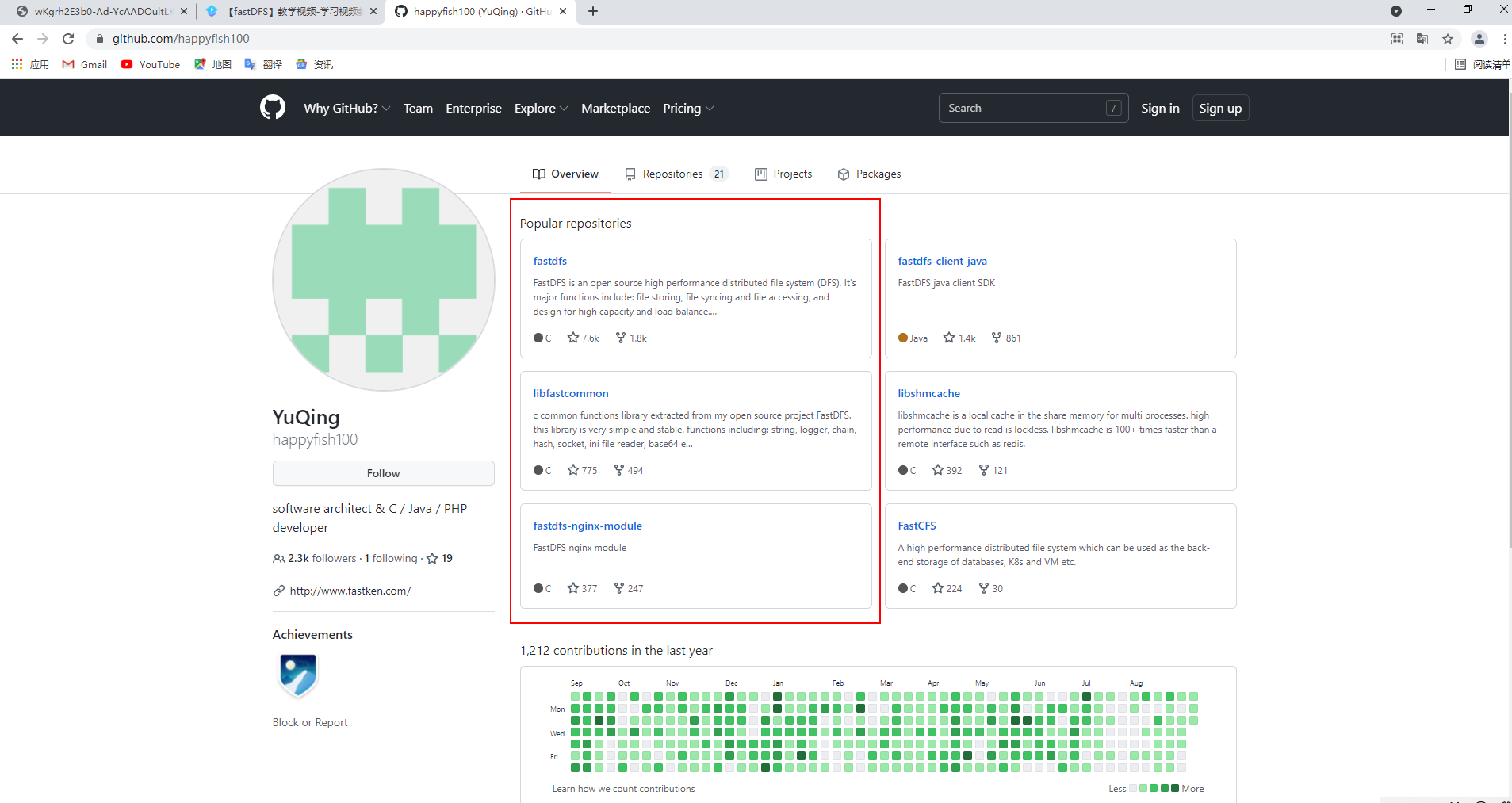
Task: Click the GitHub Octocat logo
Action: [273, 107]
